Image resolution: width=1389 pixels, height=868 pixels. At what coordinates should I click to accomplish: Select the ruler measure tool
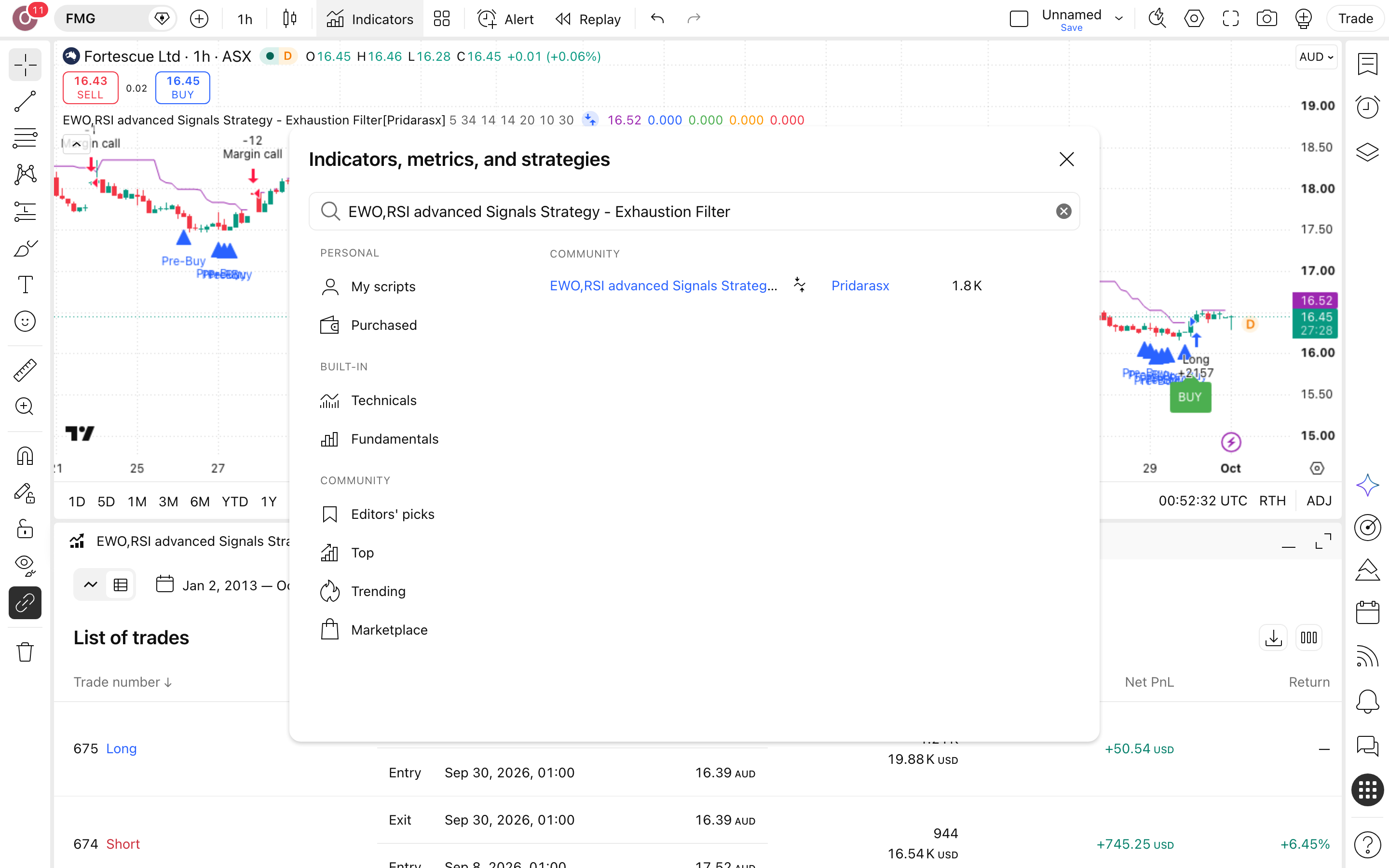tap(25, 370)
